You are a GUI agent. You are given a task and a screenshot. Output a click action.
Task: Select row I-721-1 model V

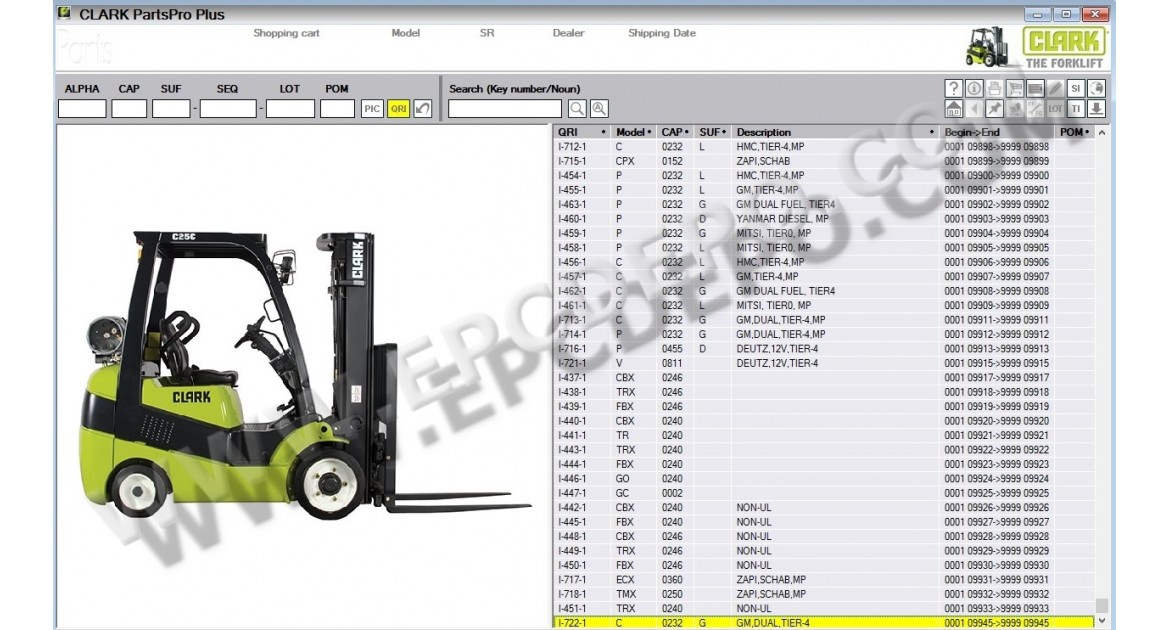tap(823, 363)
